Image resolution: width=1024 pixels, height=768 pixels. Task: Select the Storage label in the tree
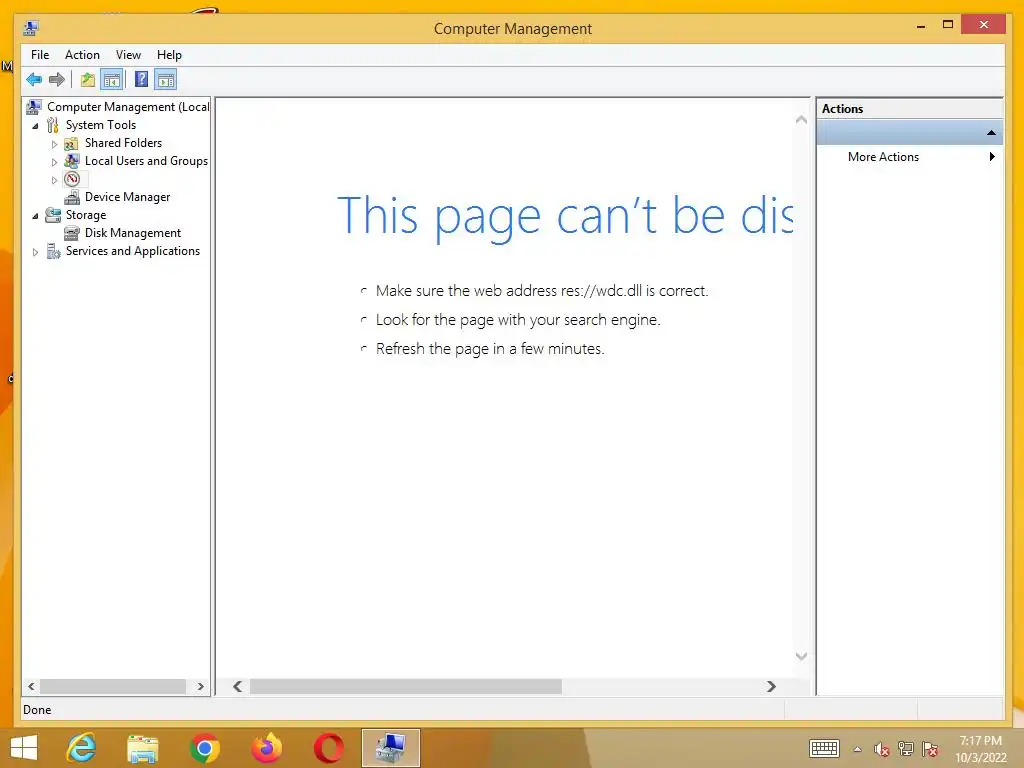click(x=86, y=215)
